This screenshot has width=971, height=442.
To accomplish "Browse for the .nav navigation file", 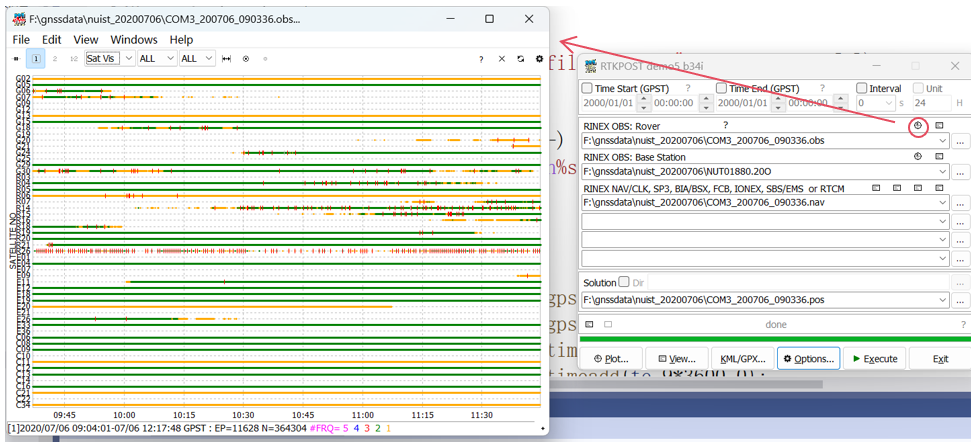I will click(960, 202).
